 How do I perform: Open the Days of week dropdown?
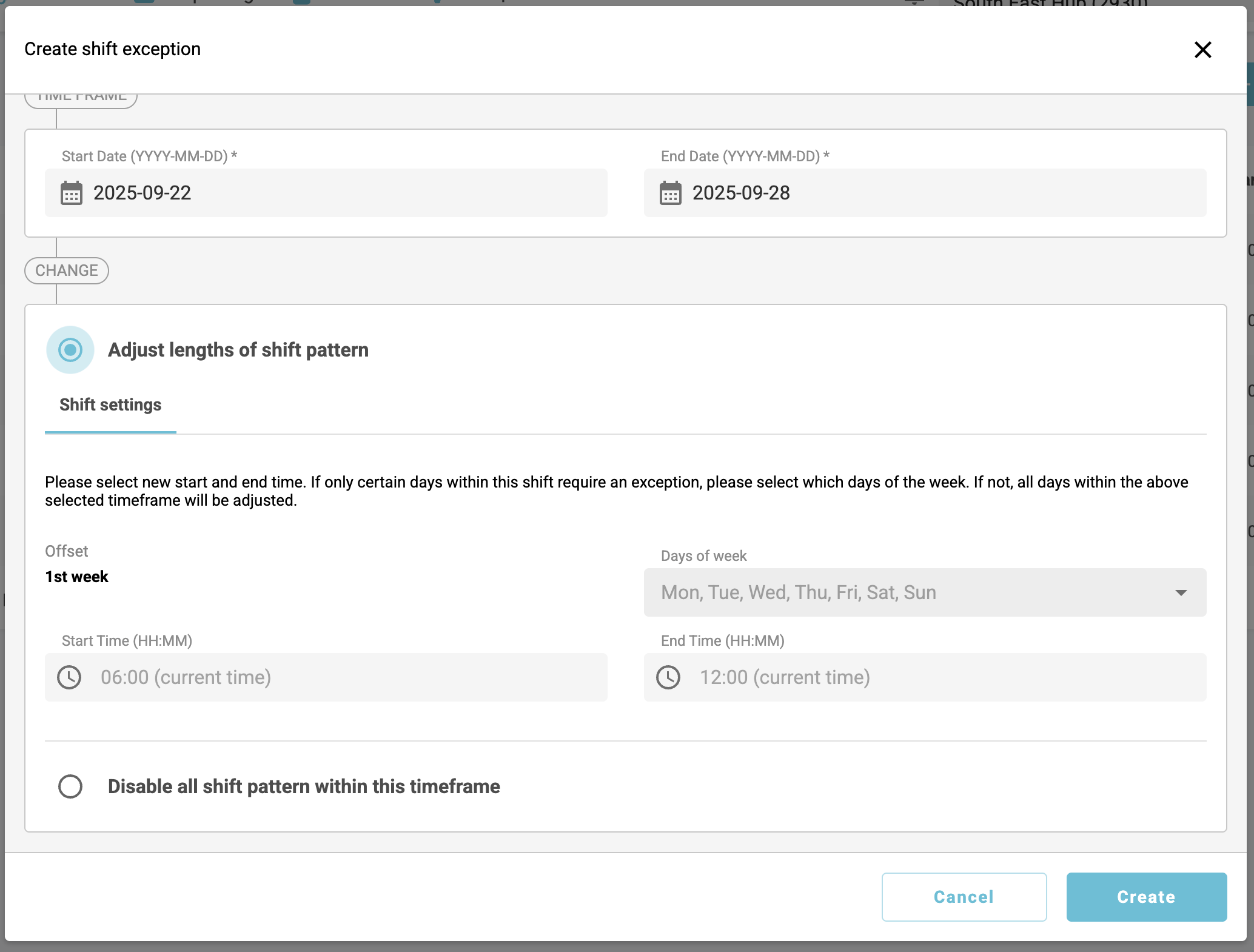pyautogui.click(x=910, y=592)
